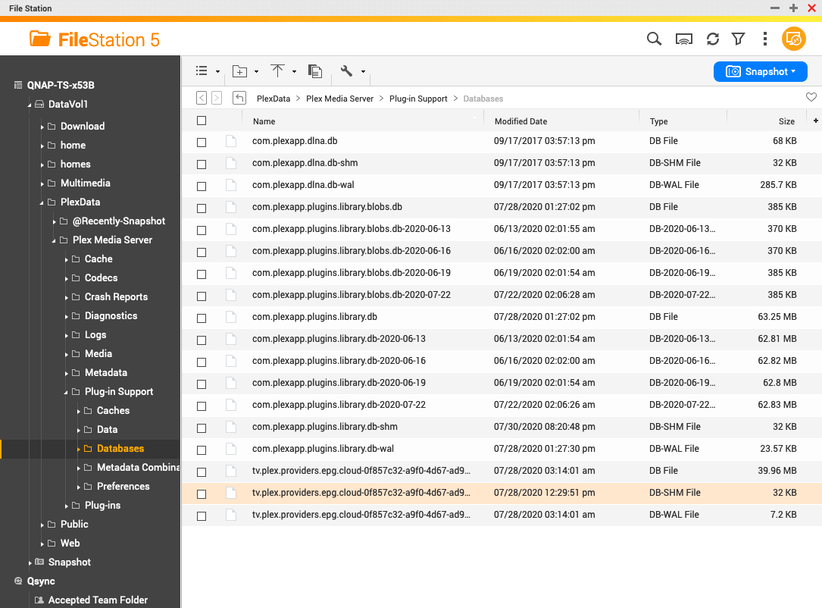Image resolution: width=822 pixels, height=608 pixels.
Task: Open the Snapshot dropdown button
Action: pyautogui.click(x=760, y=72)
